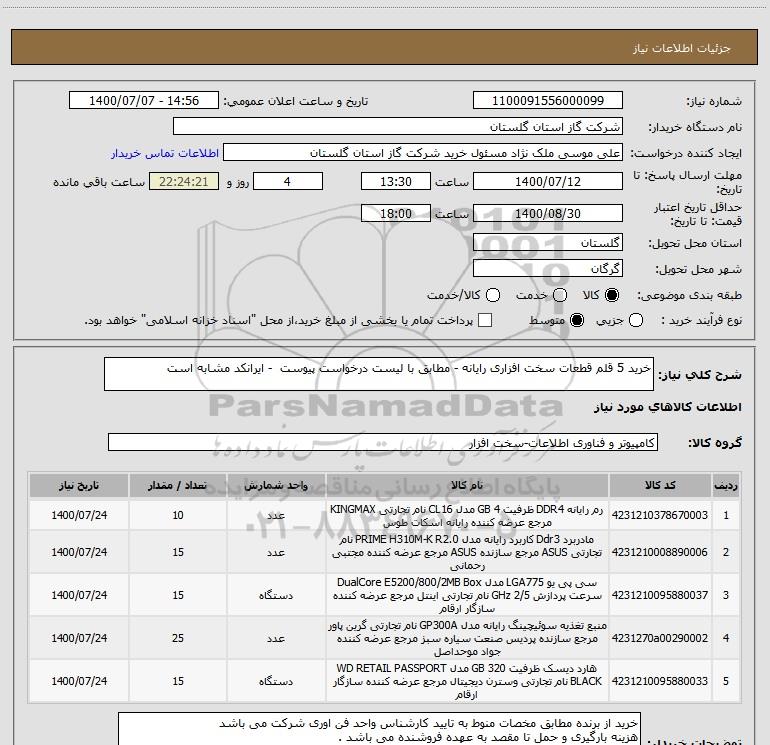The height and width of the screenshot is (745, 770).
Task: Click the DualCore E5200 CPU item name
Action: coord(467,595)
